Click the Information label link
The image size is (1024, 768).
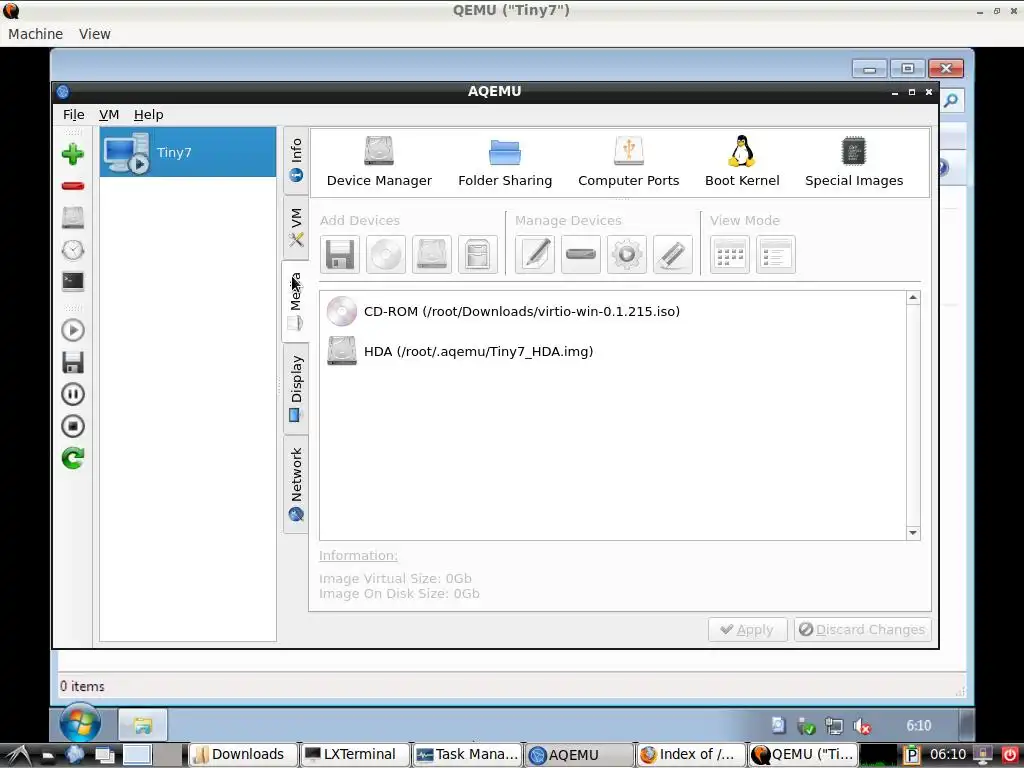pos(358,556)
